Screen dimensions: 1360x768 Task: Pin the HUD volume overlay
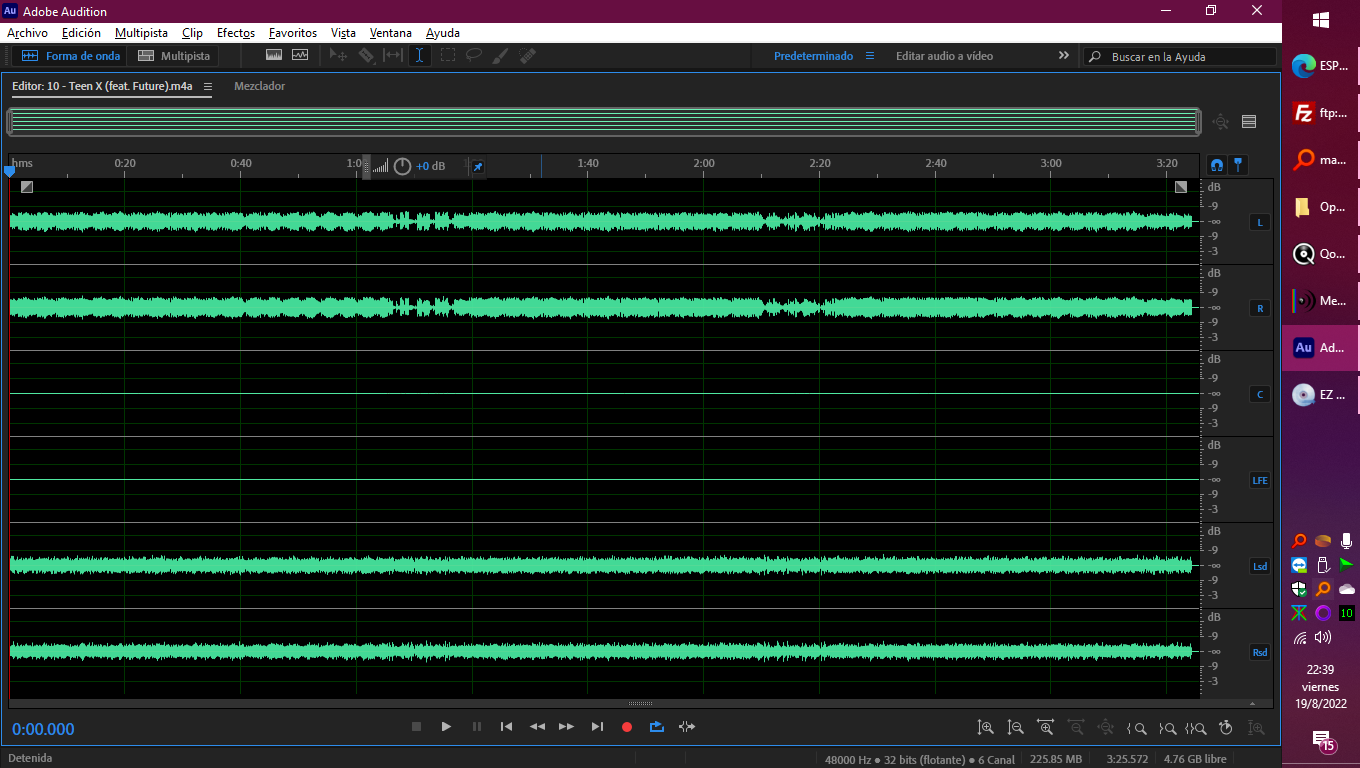click(x=478, y=167)
